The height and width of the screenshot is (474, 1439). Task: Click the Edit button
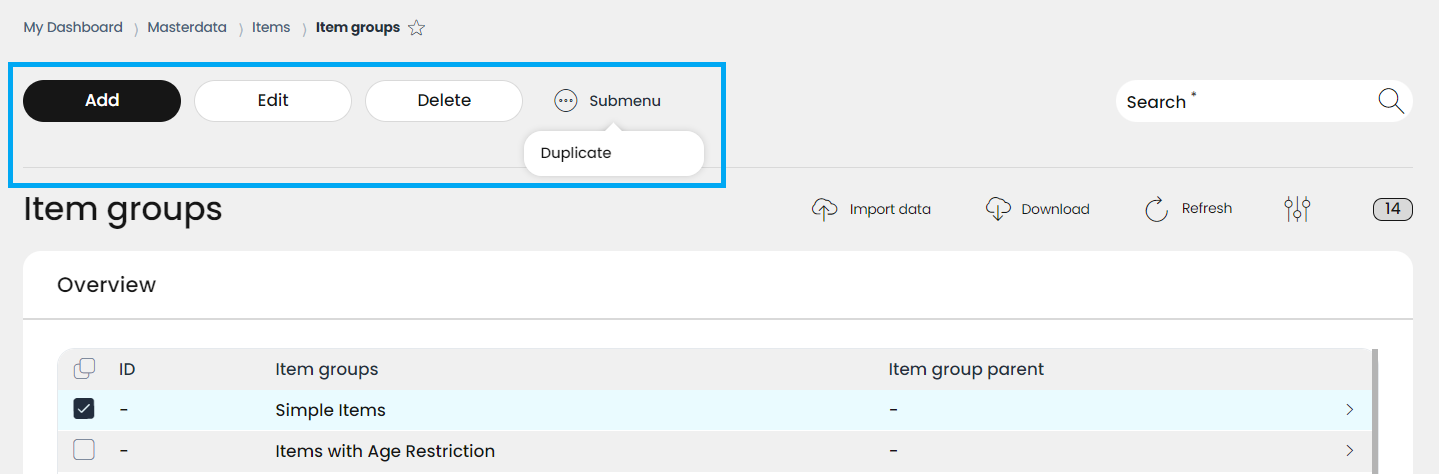coord(273,101)
